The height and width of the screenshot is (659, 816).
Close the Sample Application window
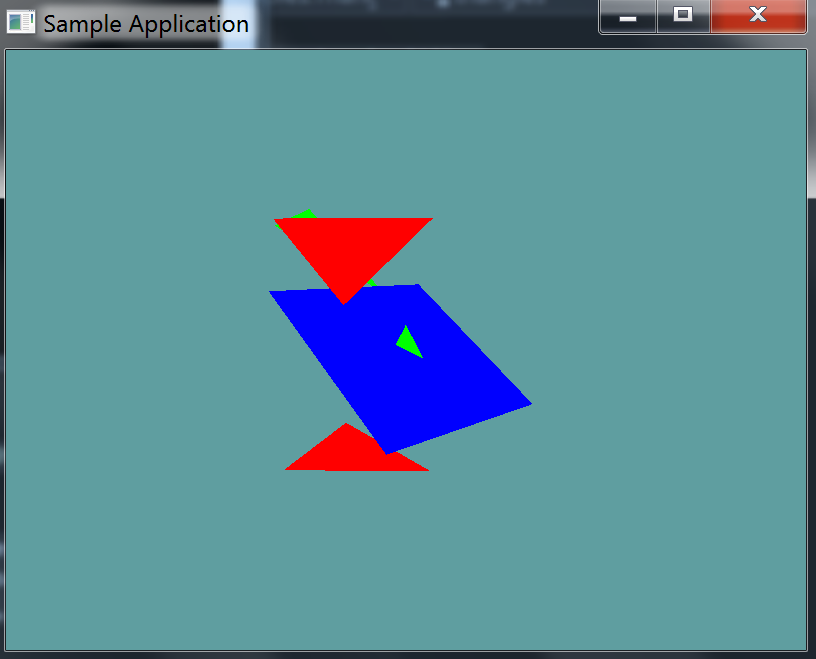[x=758, y=17]
